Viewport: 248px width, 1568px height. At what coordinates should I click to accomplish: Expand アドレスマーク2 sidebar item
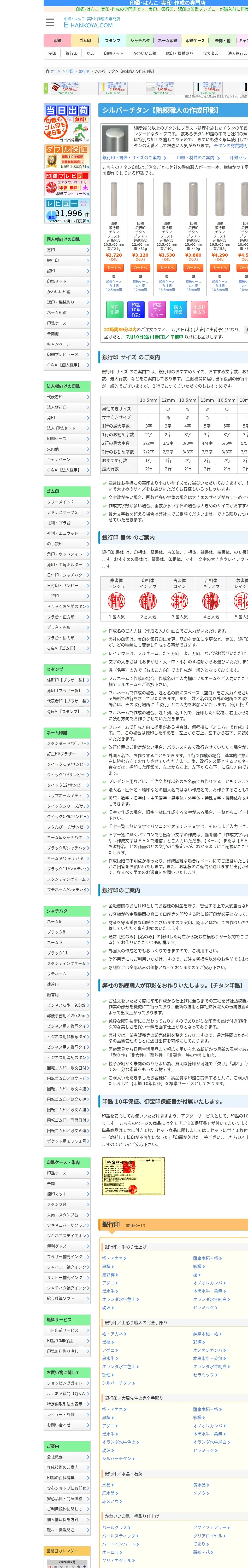(67, 512)
